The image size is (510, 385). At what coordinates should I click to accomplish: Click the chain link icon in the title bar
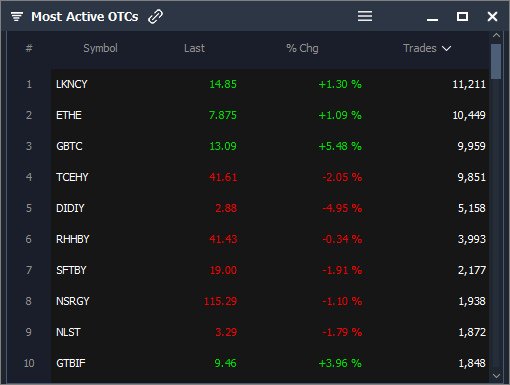[x=155, y=17]
